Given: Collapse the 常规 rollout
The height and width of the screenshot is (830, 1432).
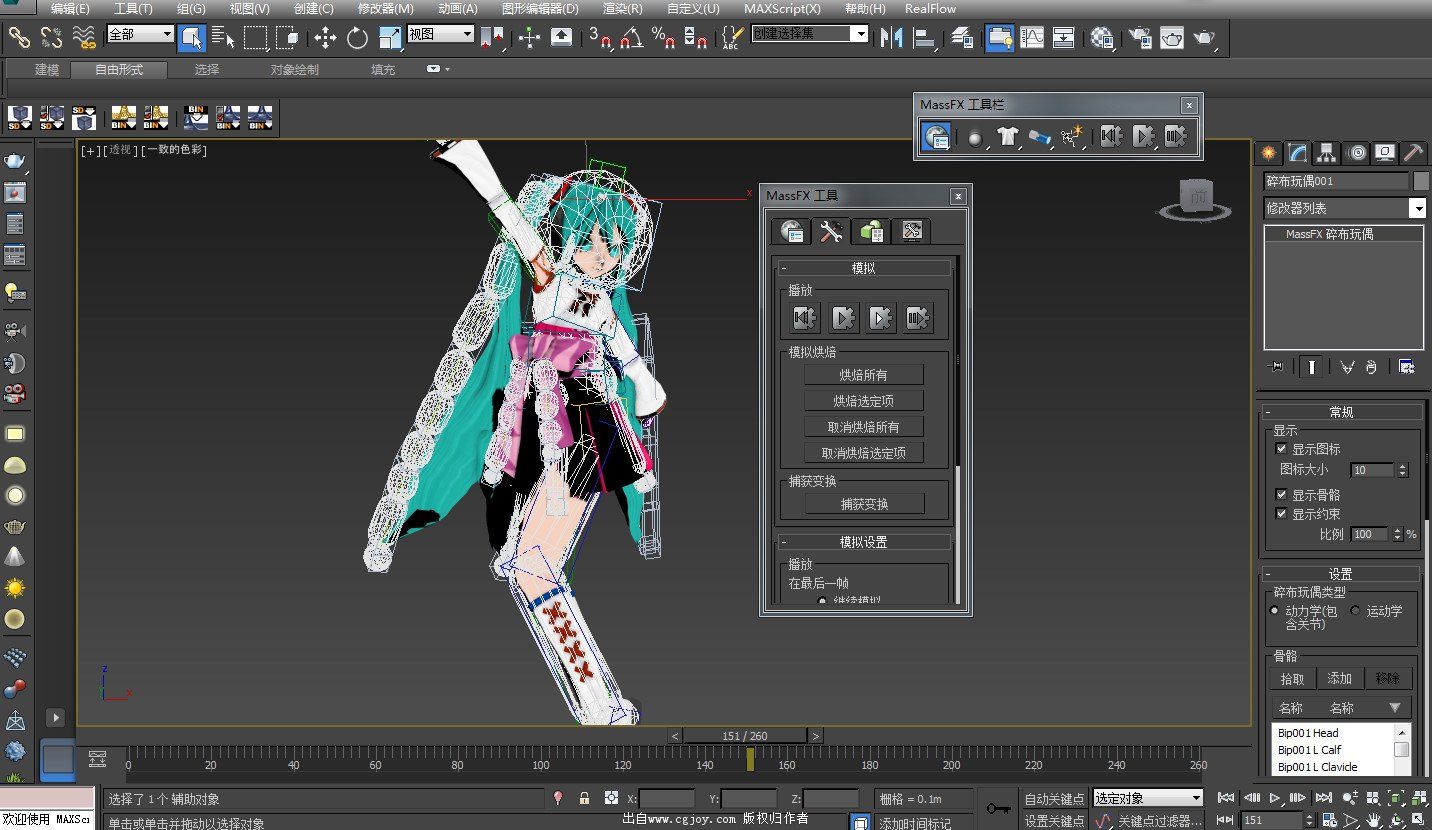Looking at the screenshot, I should coord(1341,412).
